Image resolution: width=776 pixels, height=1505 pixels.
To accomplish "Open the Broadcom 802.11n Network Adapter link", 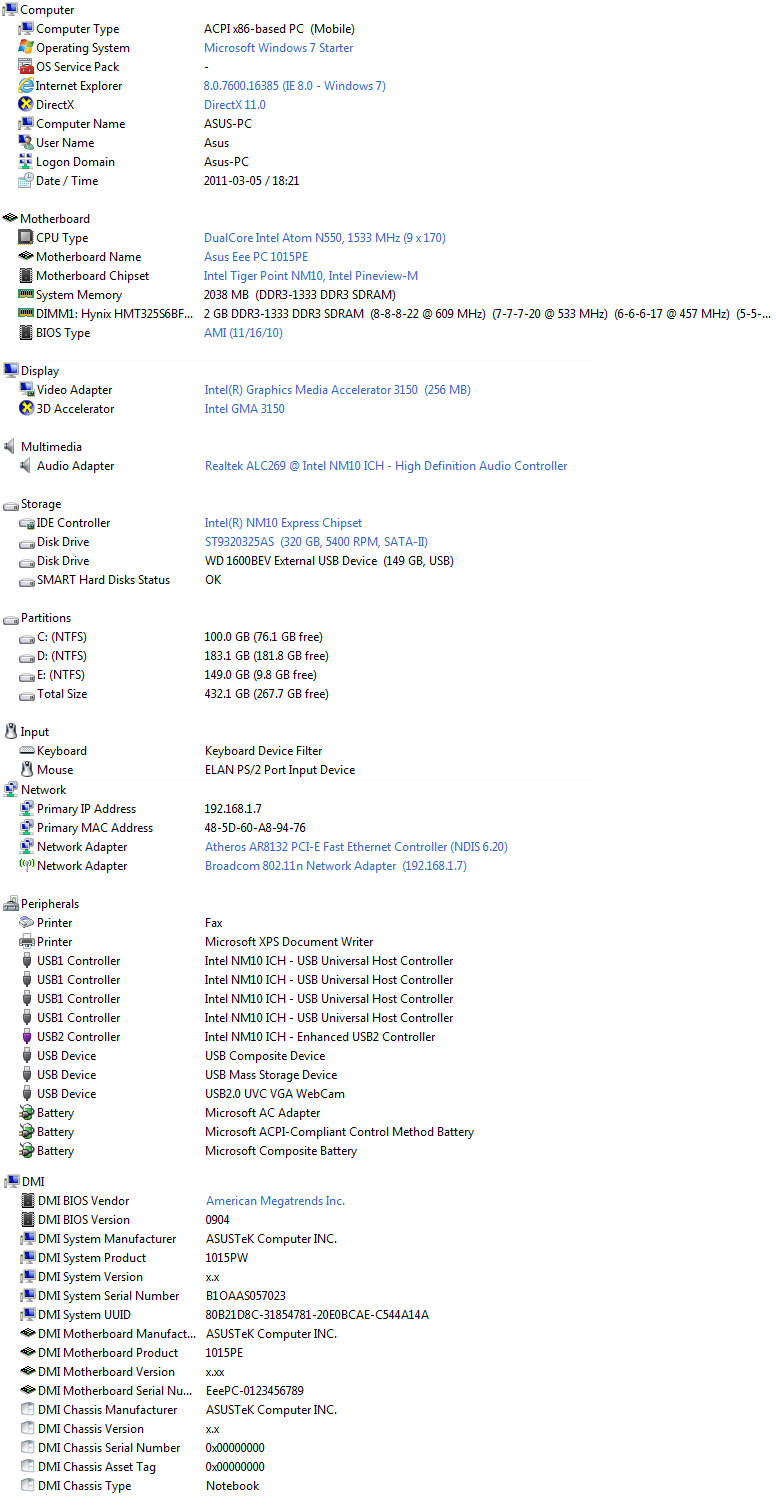I will point(335,865).
